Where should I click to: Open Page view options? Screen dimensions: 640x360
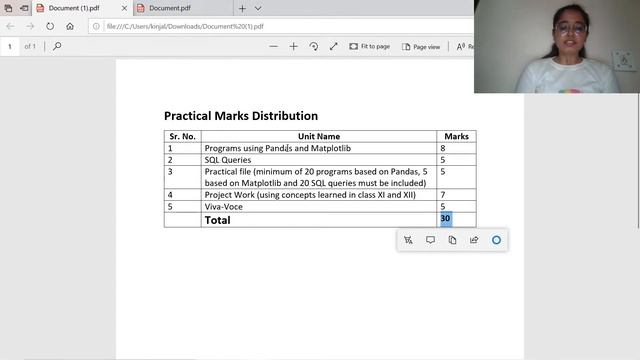click(421, 47)
